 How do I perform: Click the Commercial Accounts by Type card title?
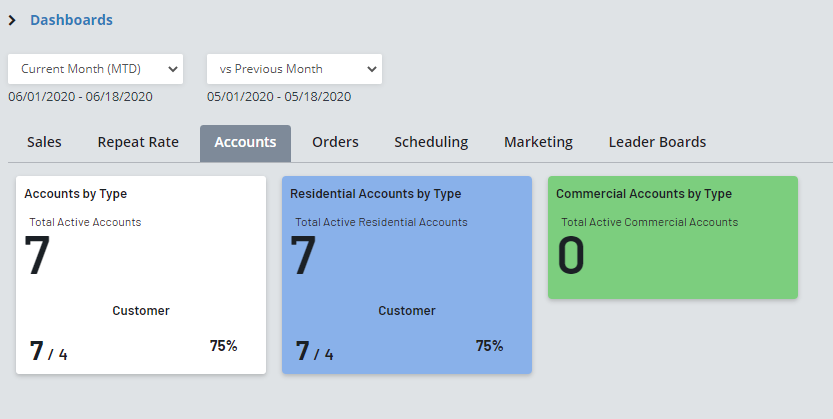[x=644, y=194]
